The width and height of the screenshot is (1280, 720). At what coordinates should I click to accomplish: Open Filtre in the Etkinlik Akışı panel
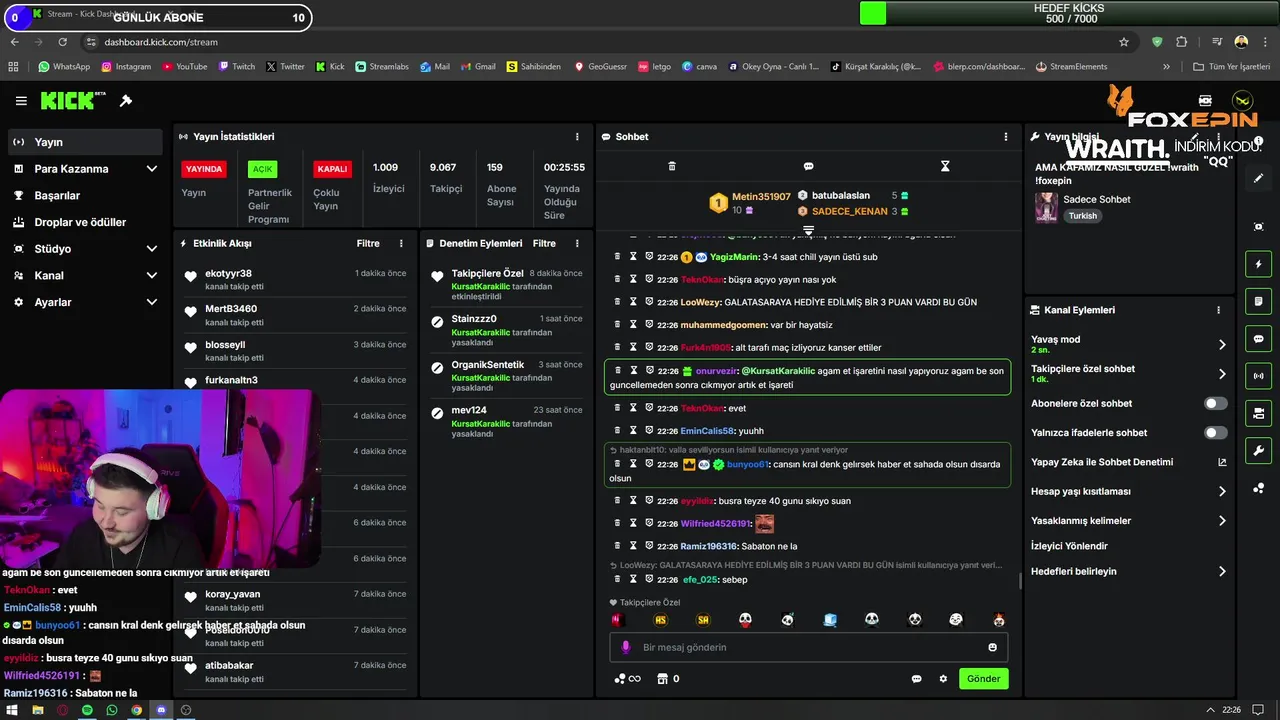368,243
